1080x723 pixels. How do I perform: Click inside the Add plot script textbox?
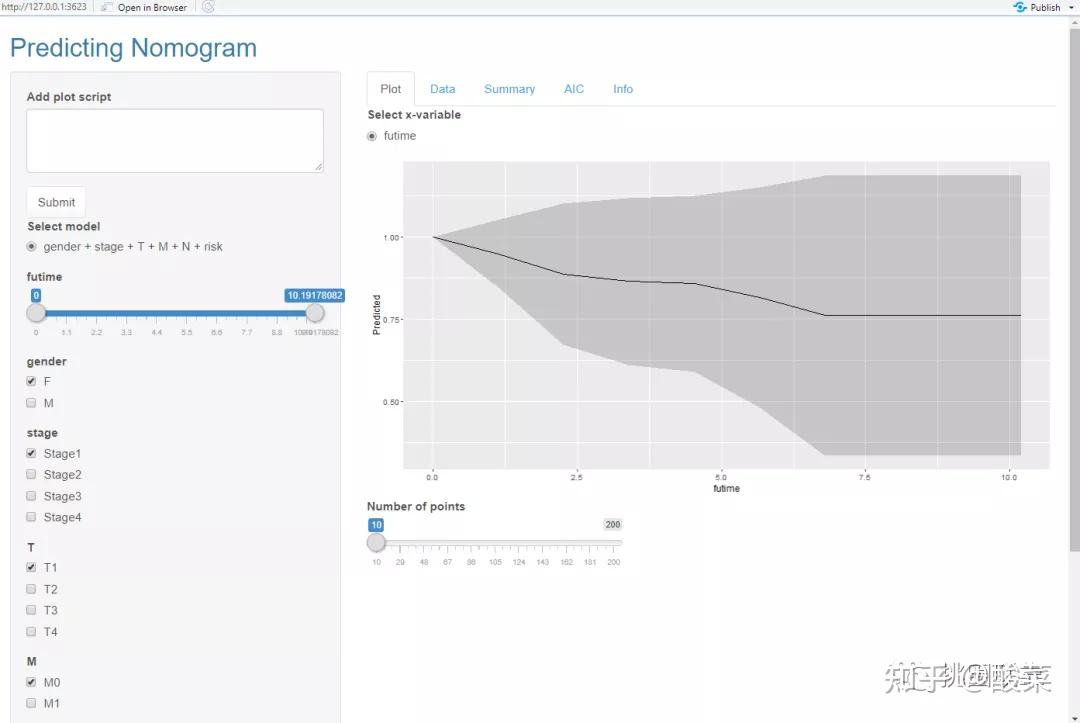pyautogui.click(x=175, y=140)
